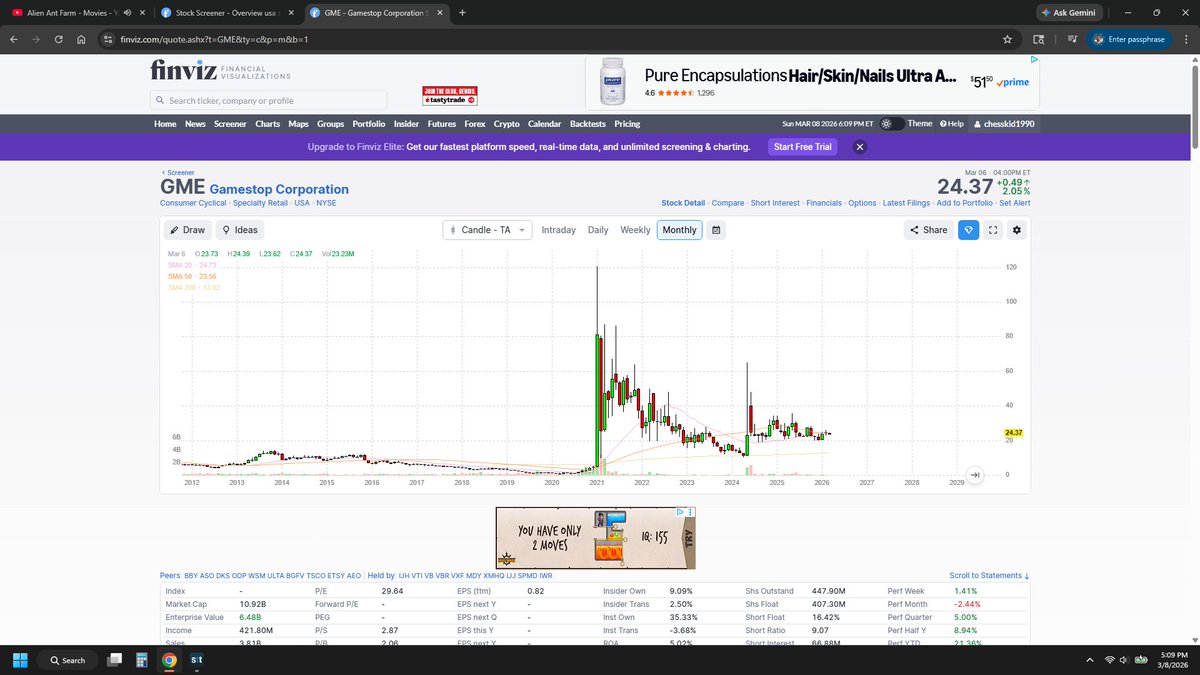Open peer ticker BBY
1200x675 pixels.
(x=190, y=576)
